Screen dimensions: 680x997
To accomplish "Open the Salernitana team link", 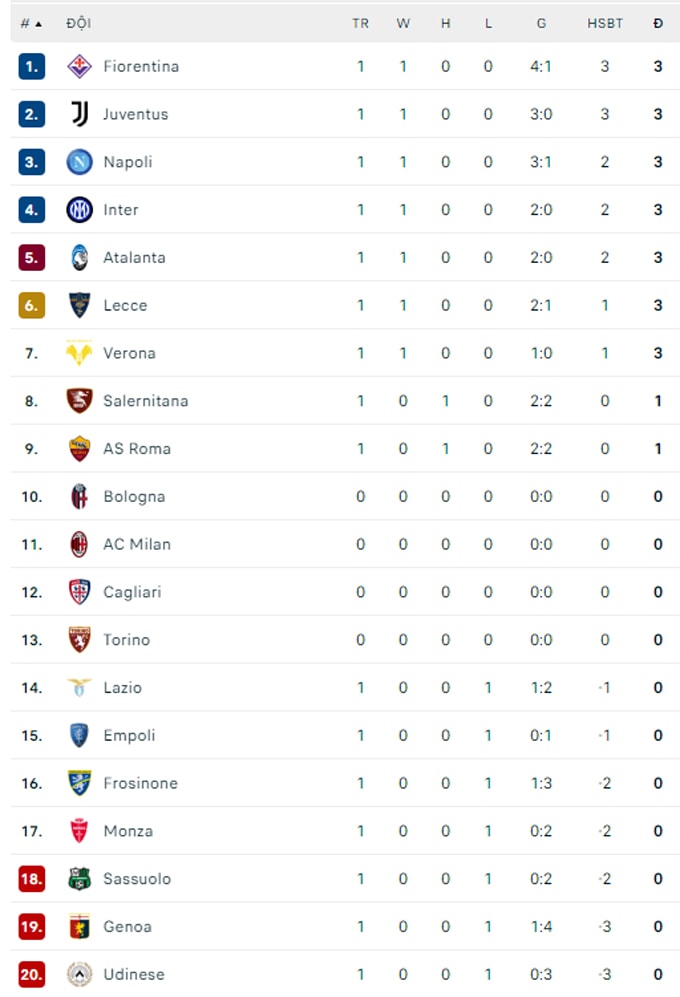I will [x=146, y=401].
